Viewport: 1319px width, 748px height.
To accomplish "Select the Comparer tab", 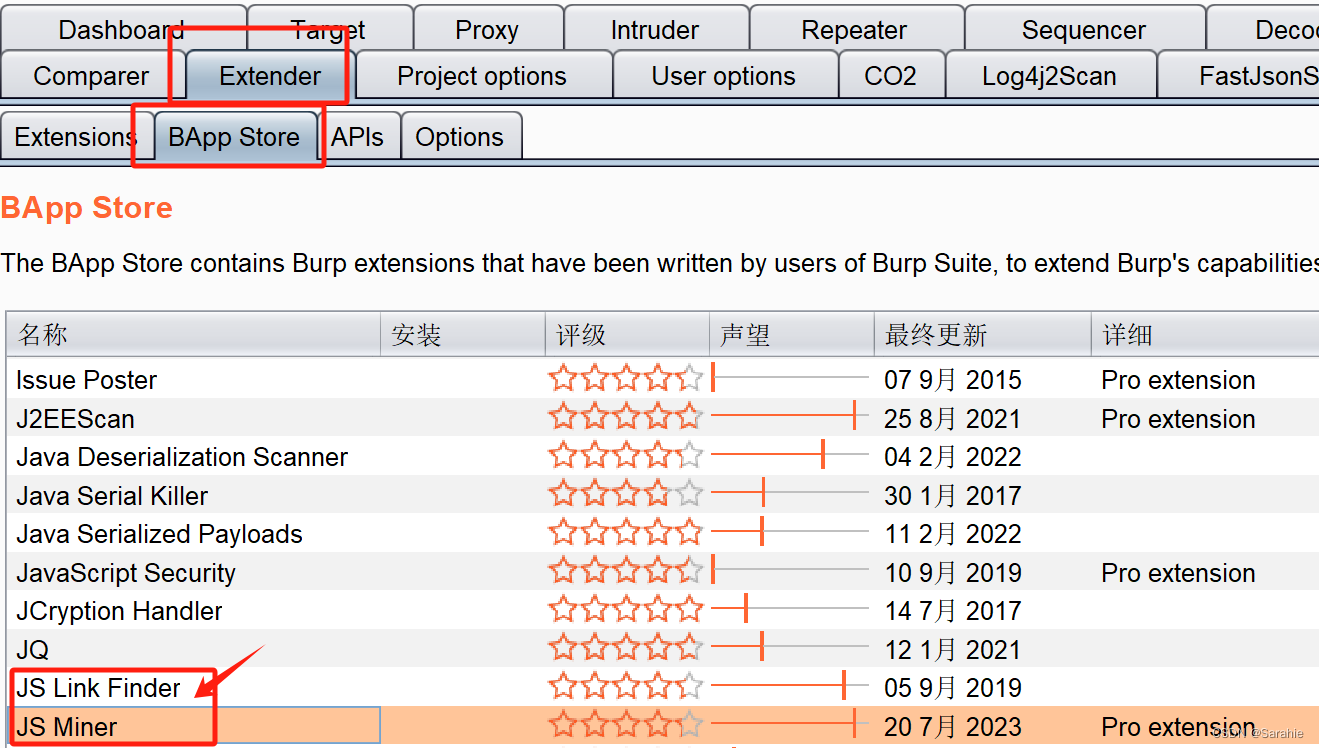I will 91,76.
